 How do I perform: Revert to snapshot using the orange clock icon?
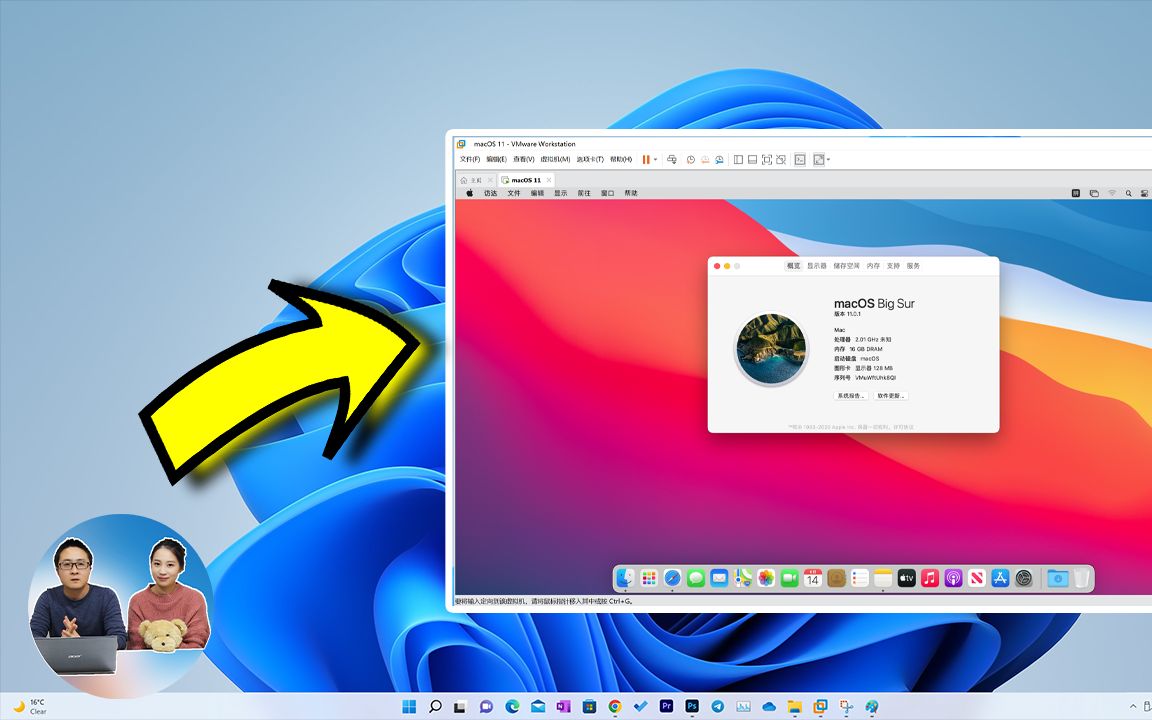point(705,159)
